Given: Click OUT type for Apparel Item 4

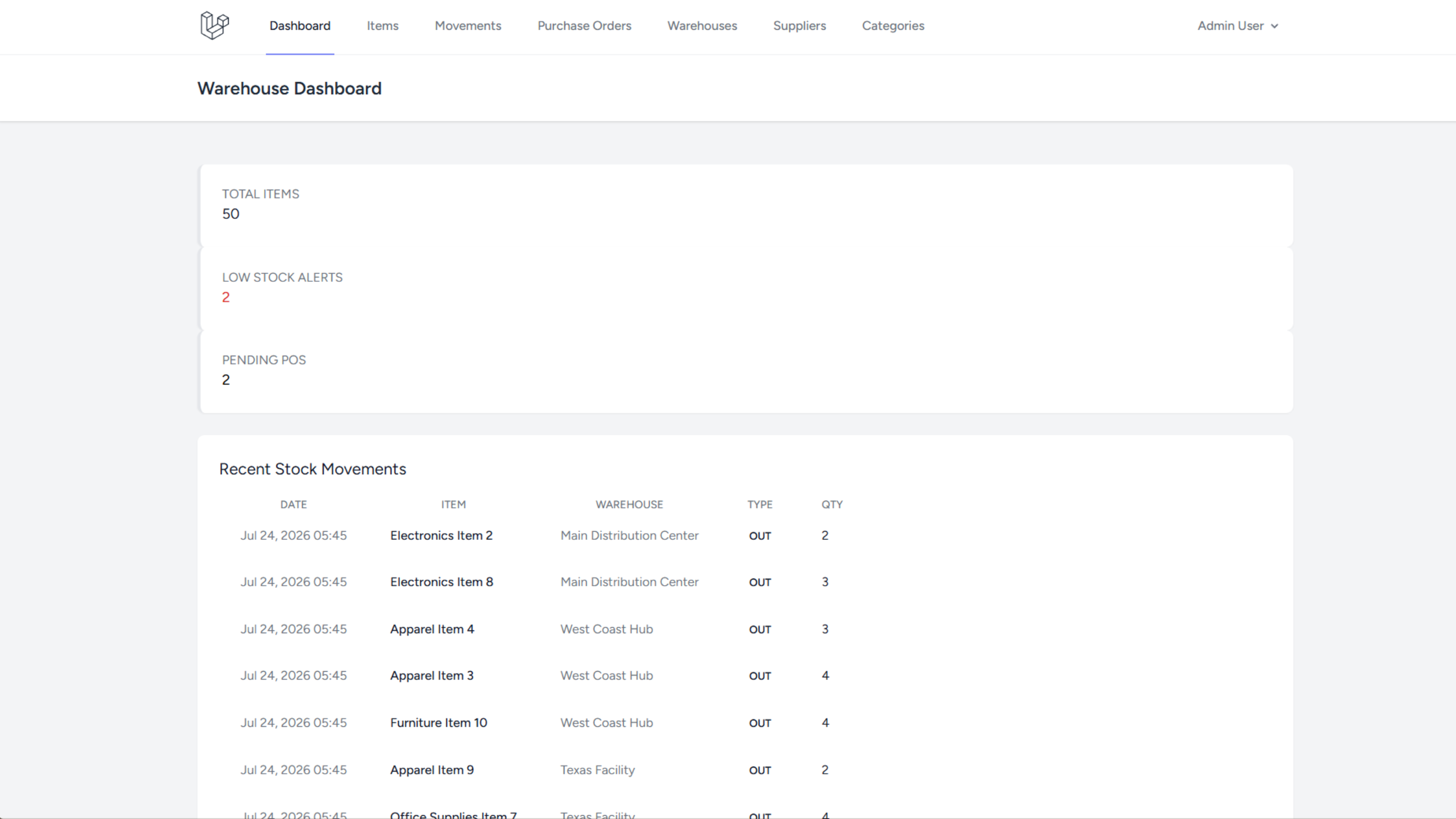Looking at the screenshot, I should point(759,630).
